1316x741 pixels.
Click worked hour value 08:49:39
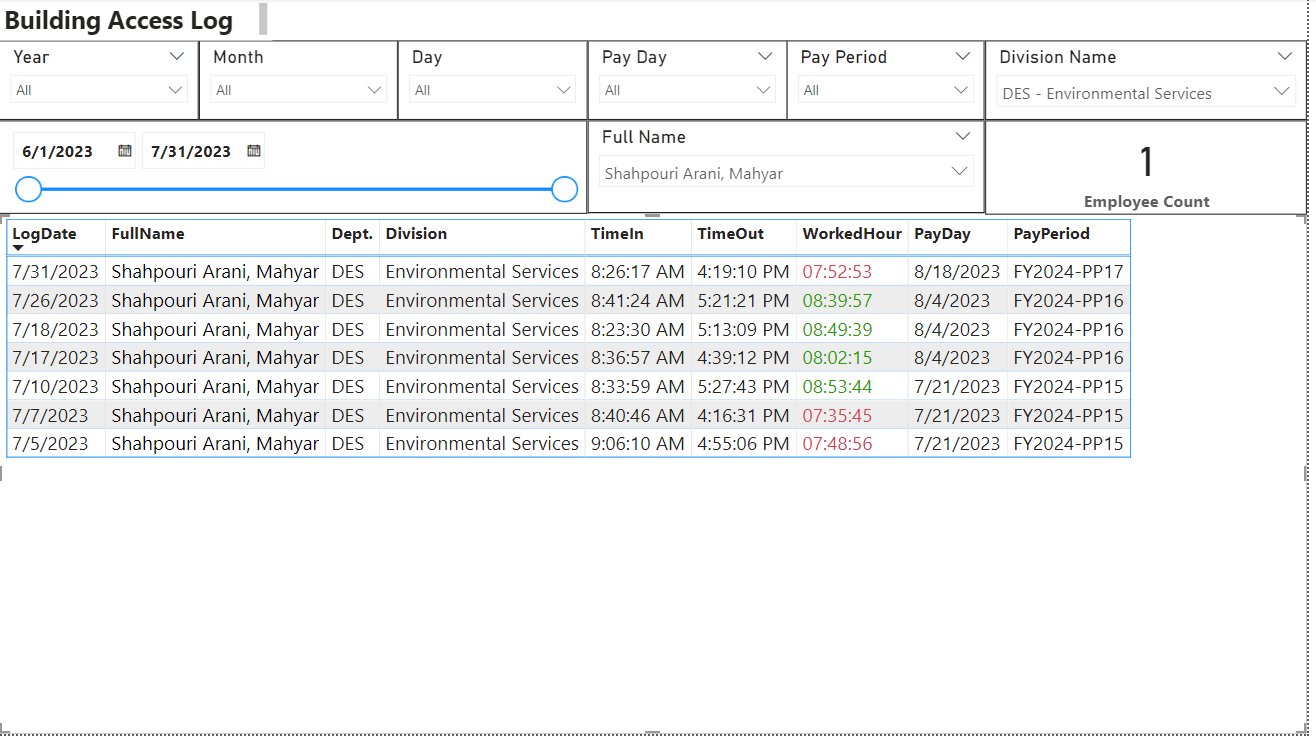pyautogui.click(x=837, y=329)
